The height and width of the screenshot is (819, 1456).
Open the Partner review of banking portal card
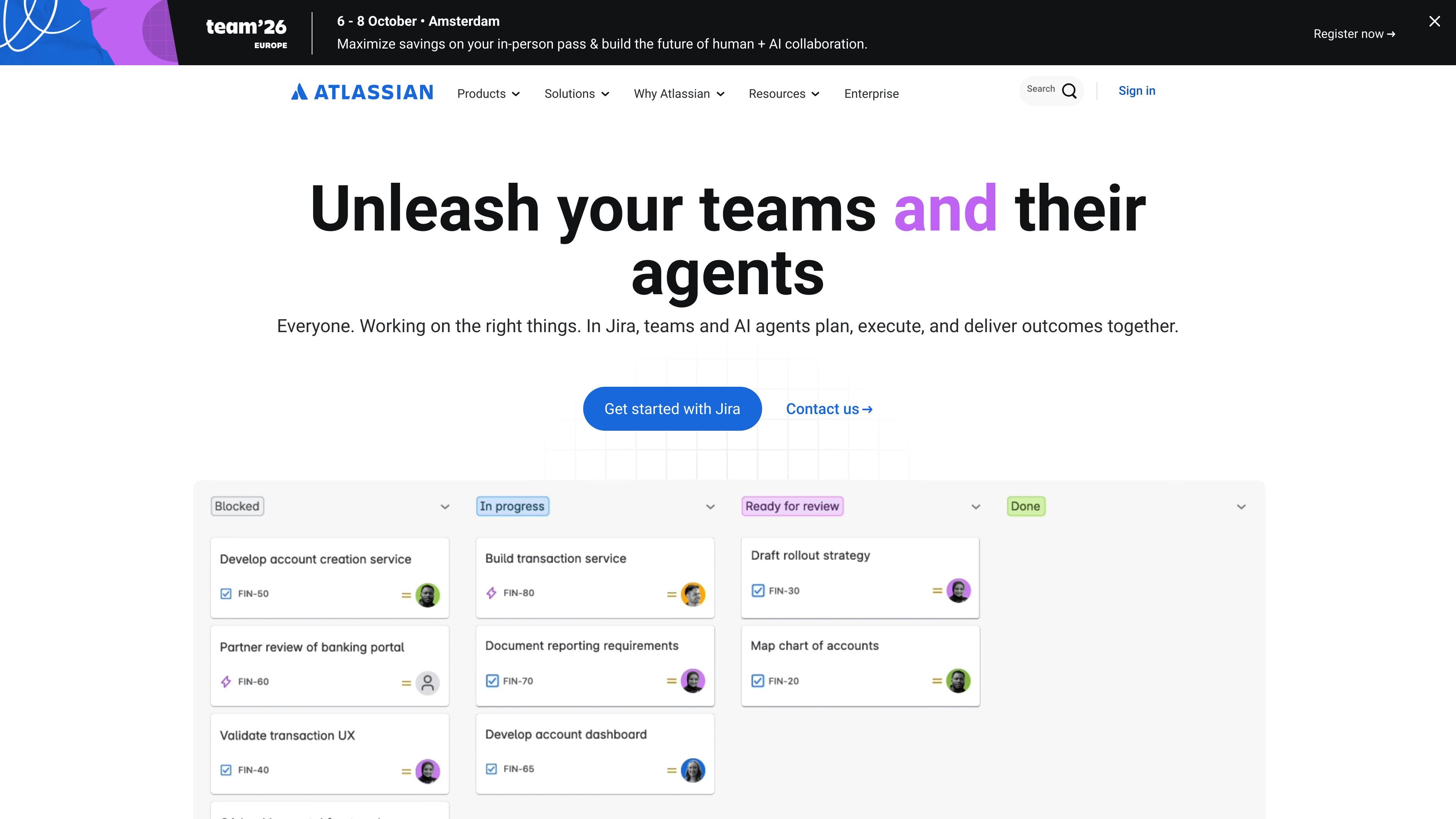[x=330, y=666]
